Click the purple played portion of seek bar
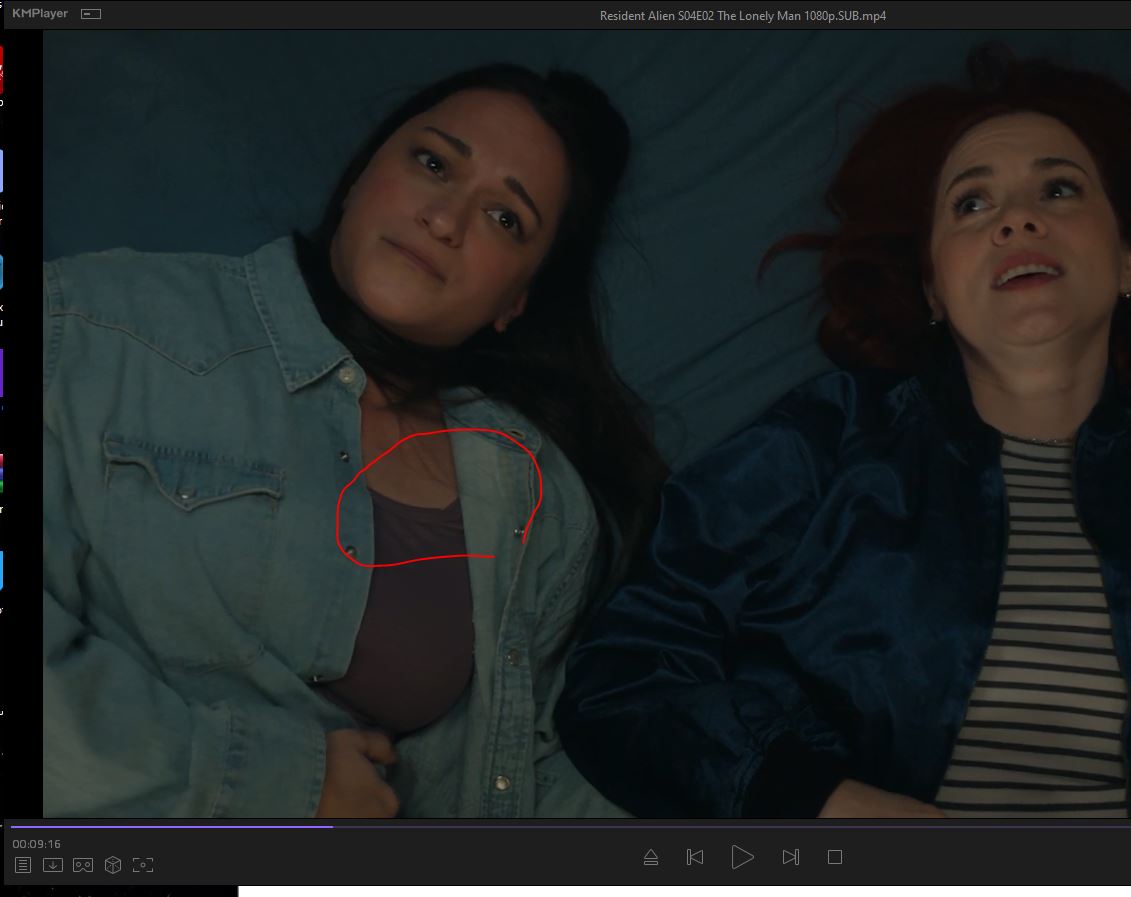1131x897 pixels. coord(170,827)
